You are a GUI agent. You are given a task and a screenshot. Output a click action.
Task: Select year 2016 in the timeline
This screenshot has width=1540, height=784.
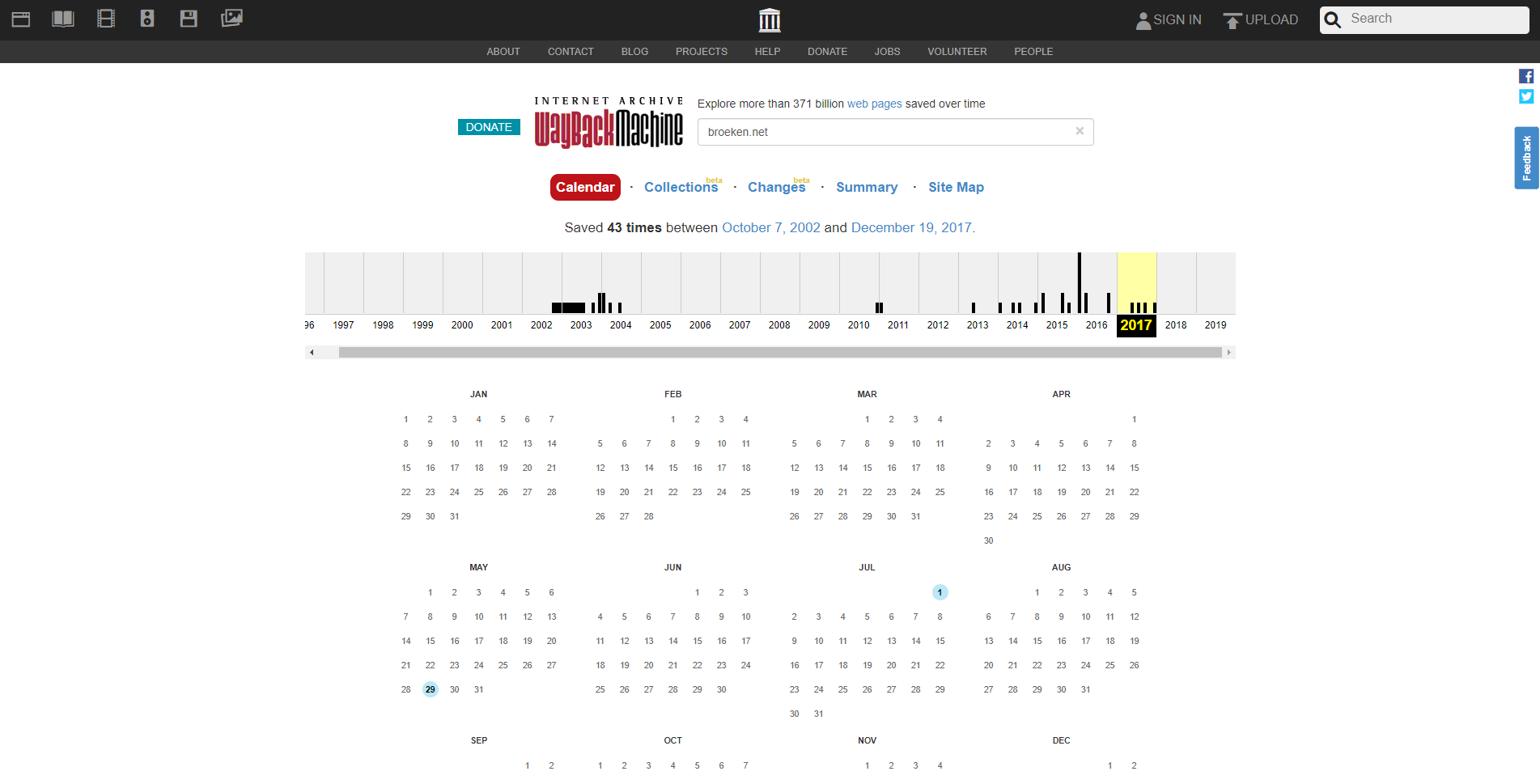[x=1097, y=325]
